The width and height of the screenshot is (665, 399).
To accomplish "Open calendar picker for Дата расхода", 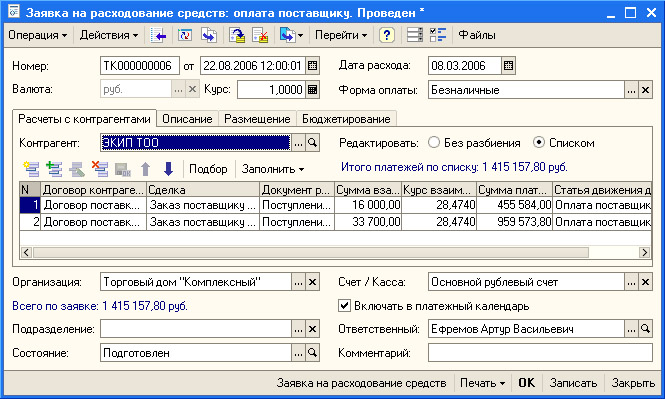I will click(508, 66).
